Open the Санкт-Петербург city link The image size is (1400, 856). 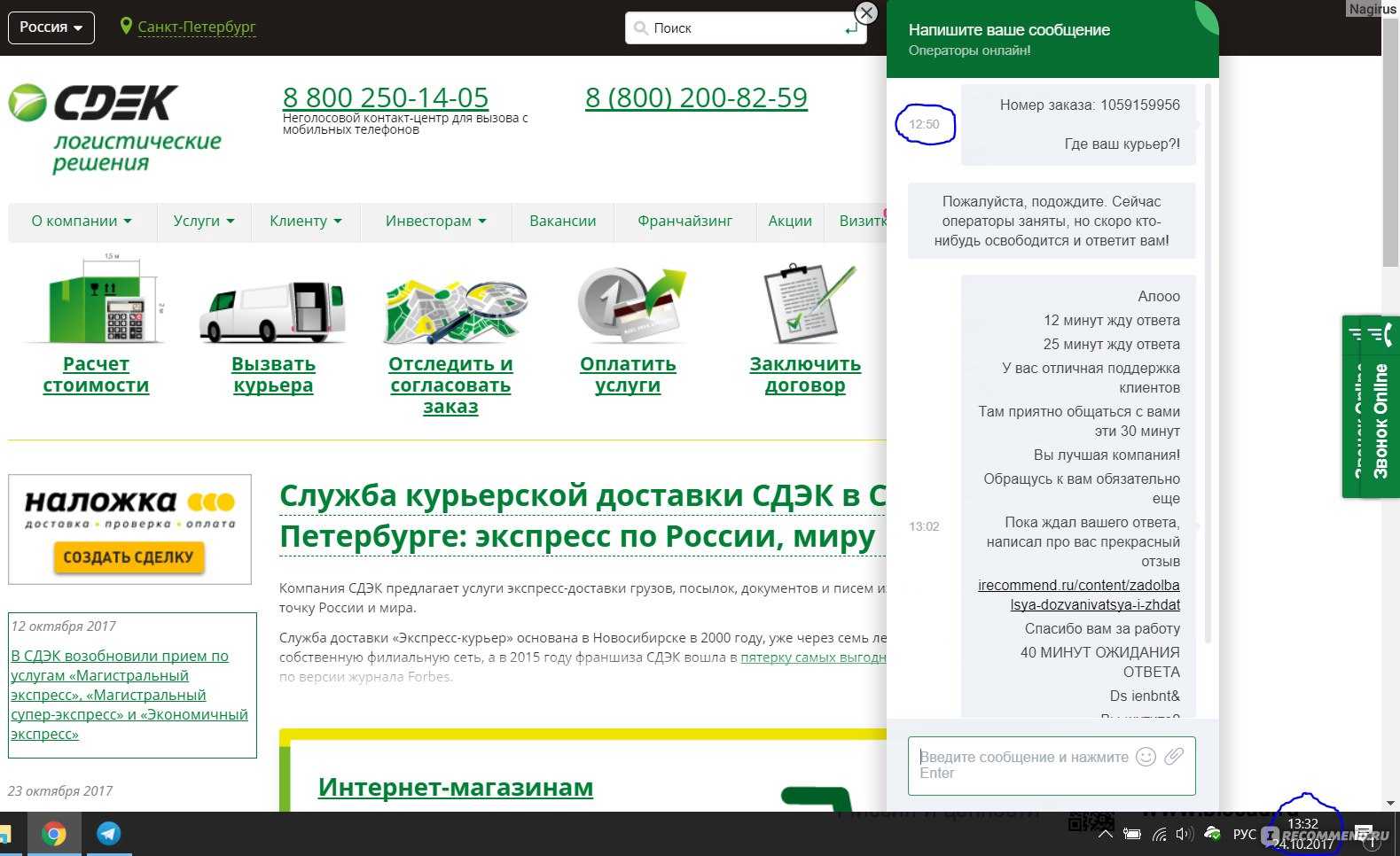(x=197, y=27)
